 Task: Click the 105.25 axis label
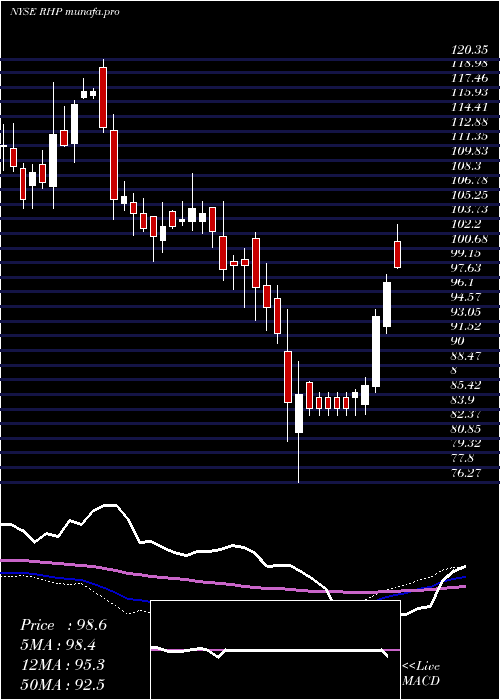click(x=470, y=195)
